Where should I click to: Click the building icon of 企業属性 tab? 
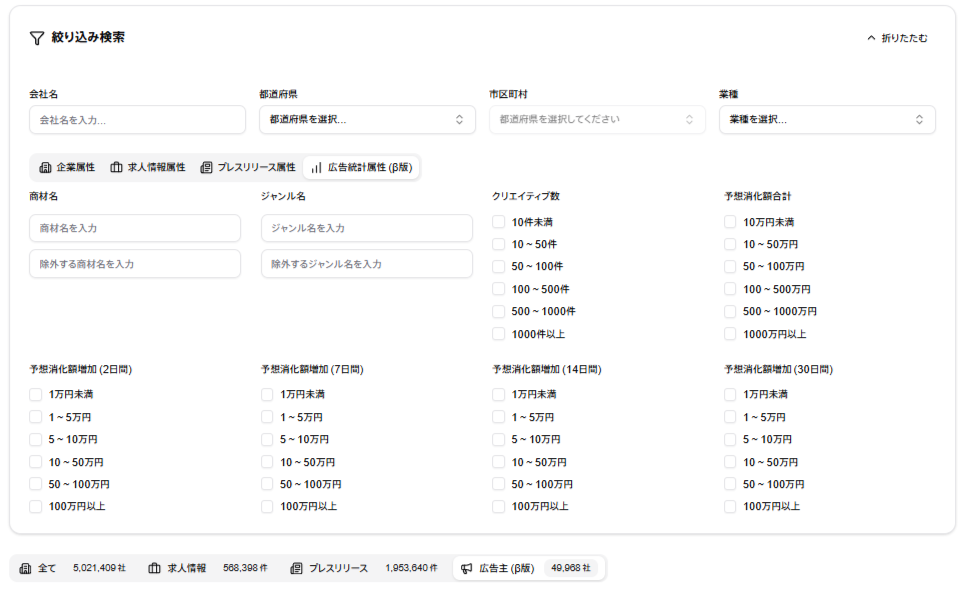(45, 167)
